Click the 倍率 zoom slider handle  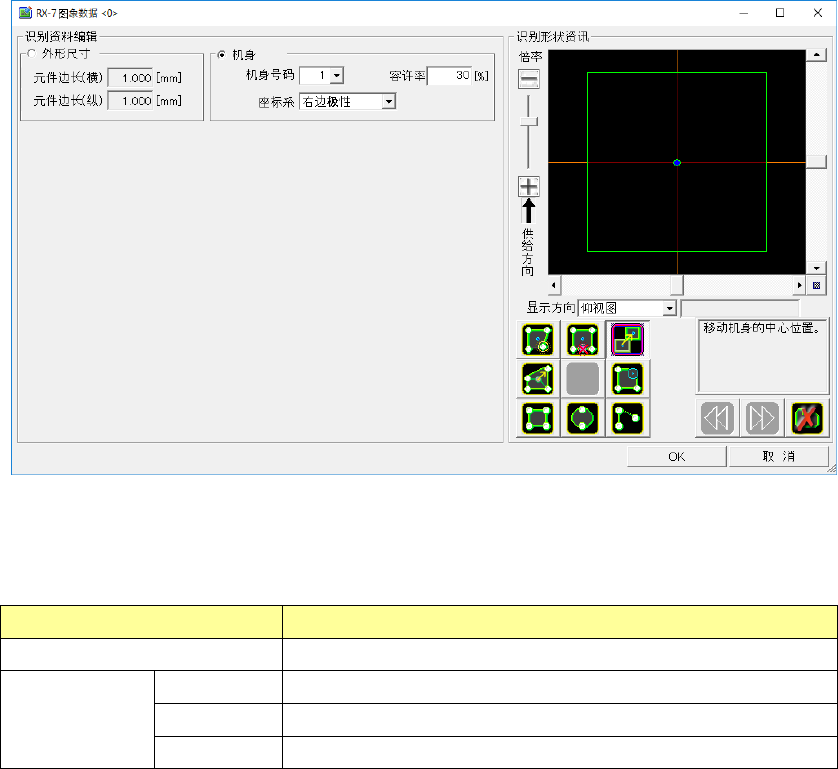(x=529, y=121)
